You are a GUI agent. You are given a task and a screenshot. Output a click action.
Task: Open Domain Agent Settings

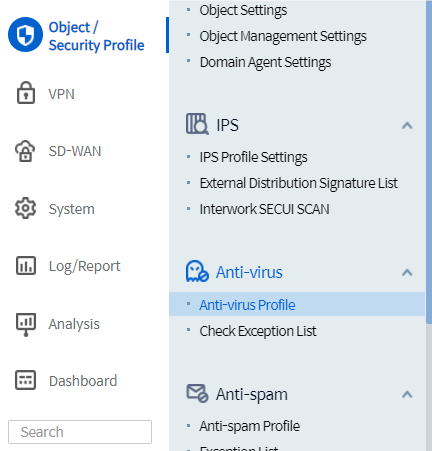tap(265, 62)
